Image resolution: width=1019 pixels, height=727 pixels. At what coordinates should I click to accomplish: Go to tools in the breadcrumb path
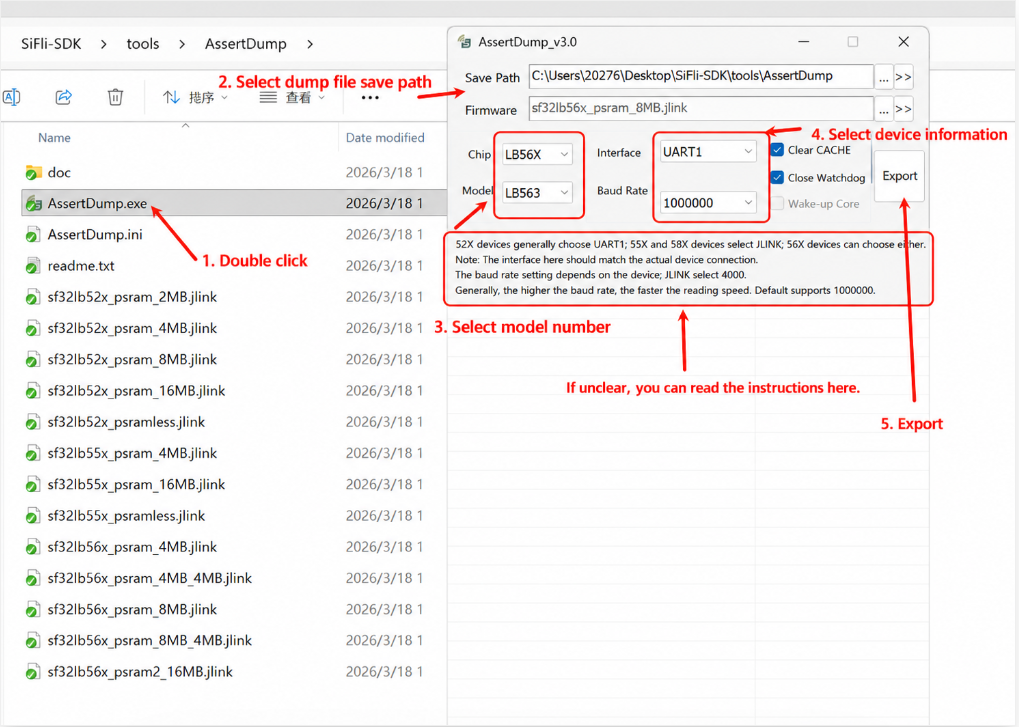pos(143,44)
